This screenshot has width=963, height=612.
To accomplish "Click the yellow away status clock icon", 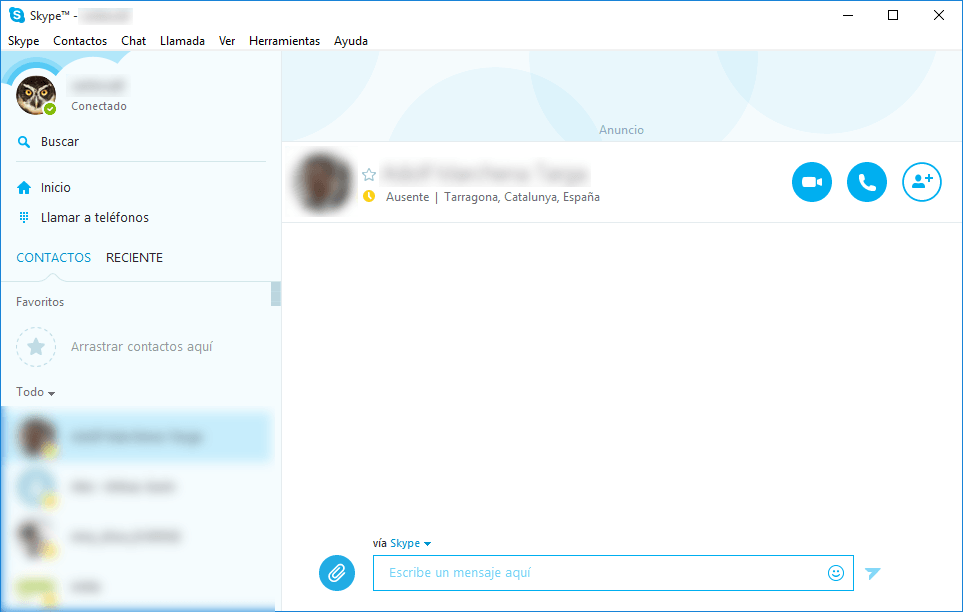I will point(368,196).
